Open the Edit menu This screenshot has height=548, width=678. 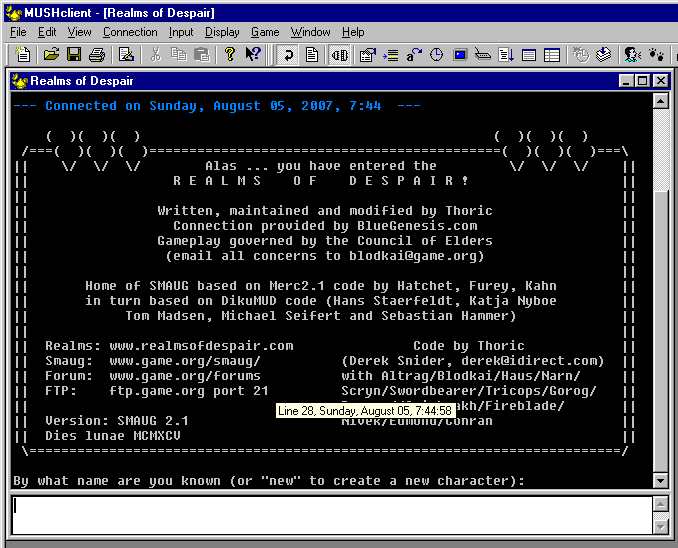(x=47, y=32)
